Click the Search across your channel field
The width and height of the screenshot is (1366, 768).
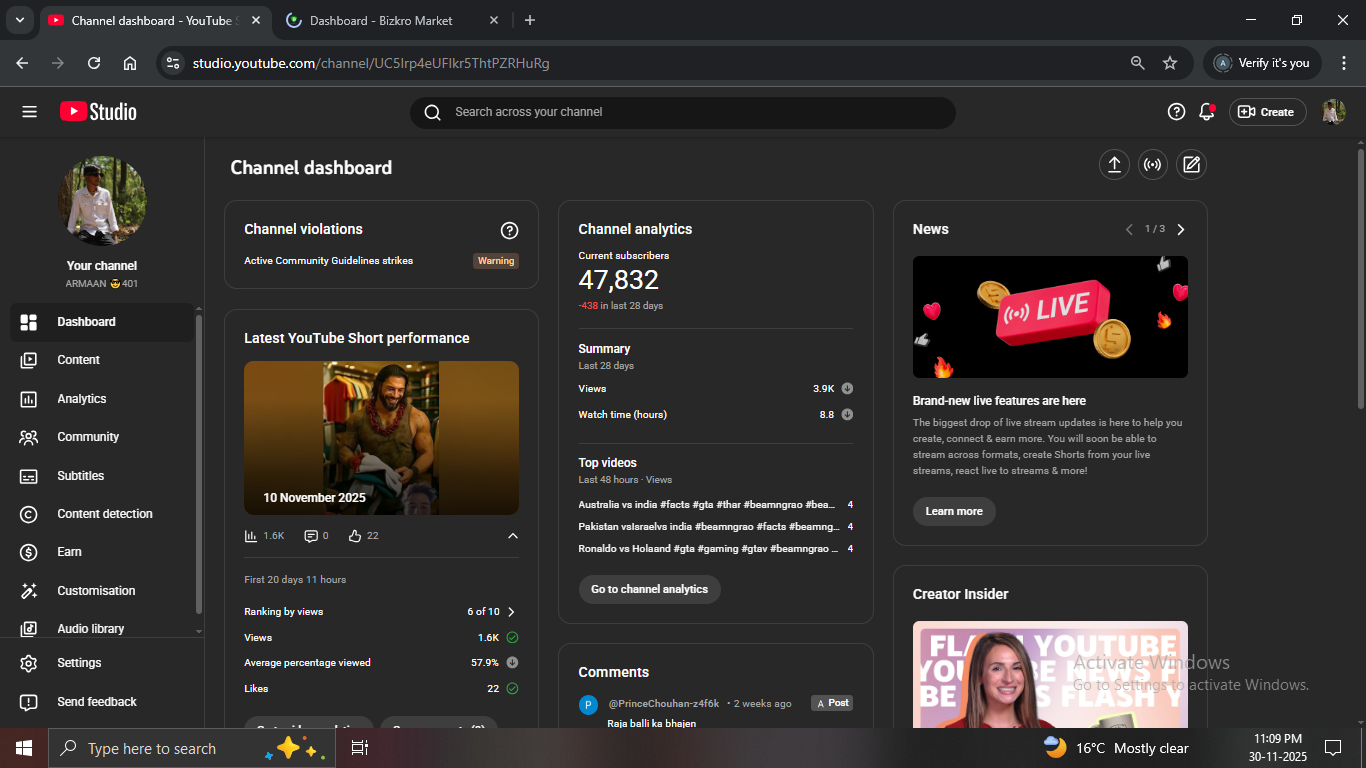pyautogui.click(x=682, y=112)
